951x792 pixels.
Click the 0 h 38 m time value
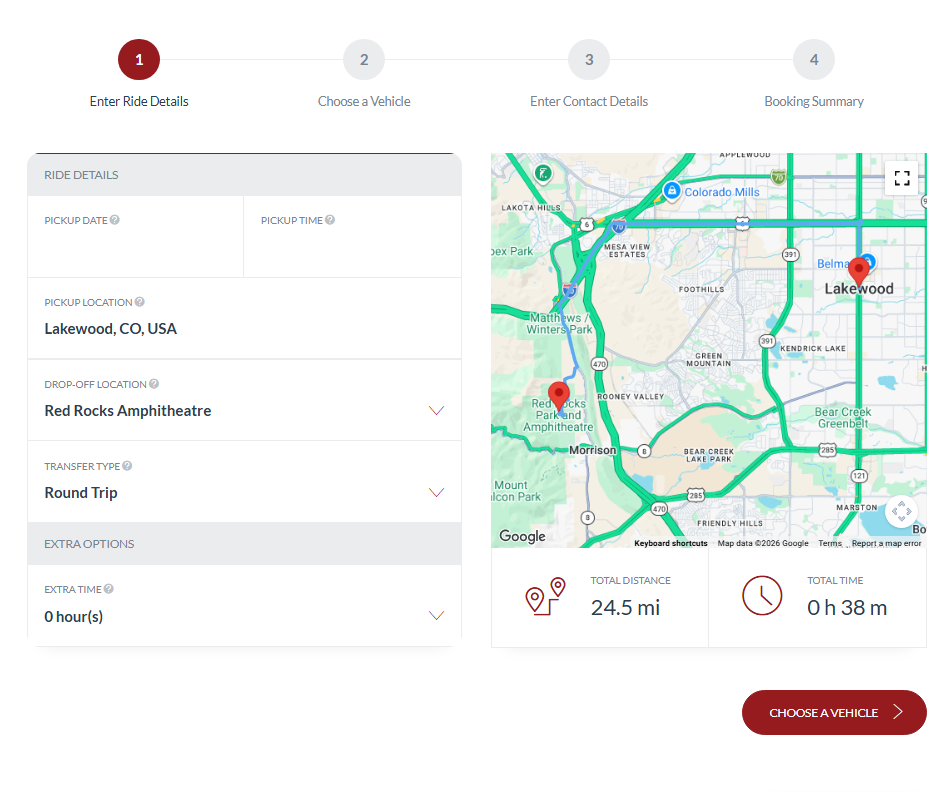847,608
